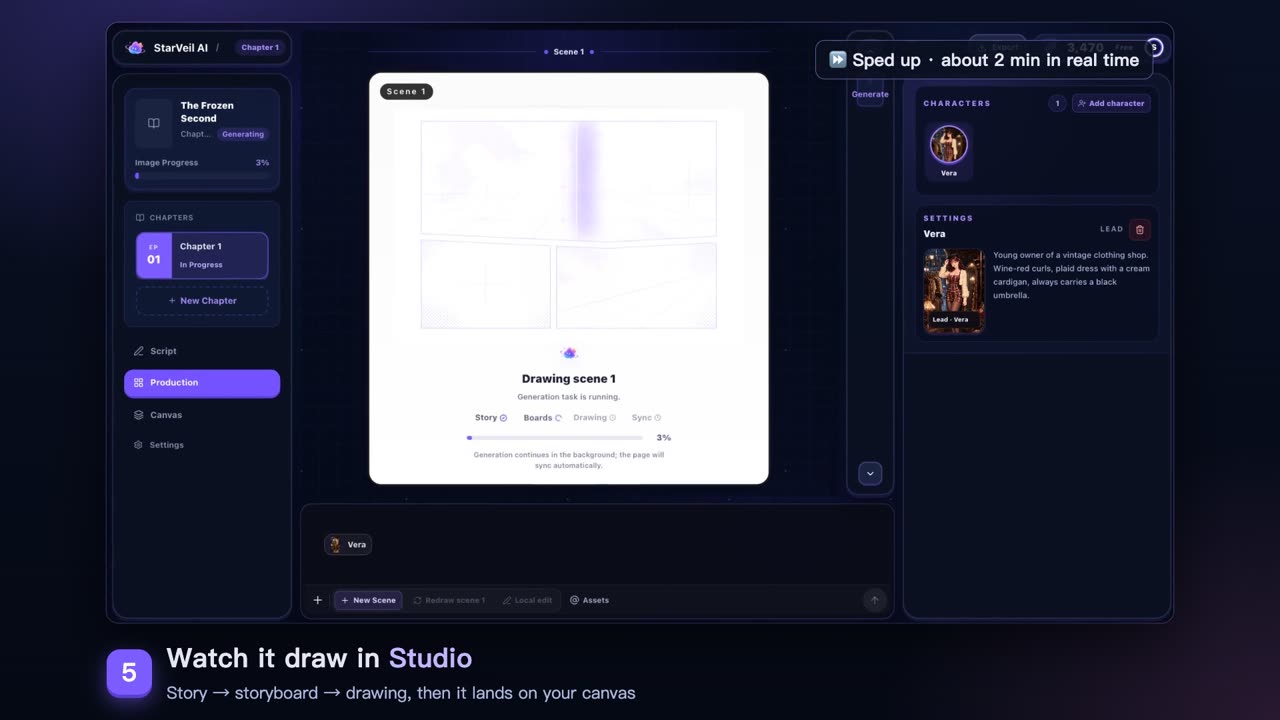
Task: Open the Production section
Action: tap(202, 383)
